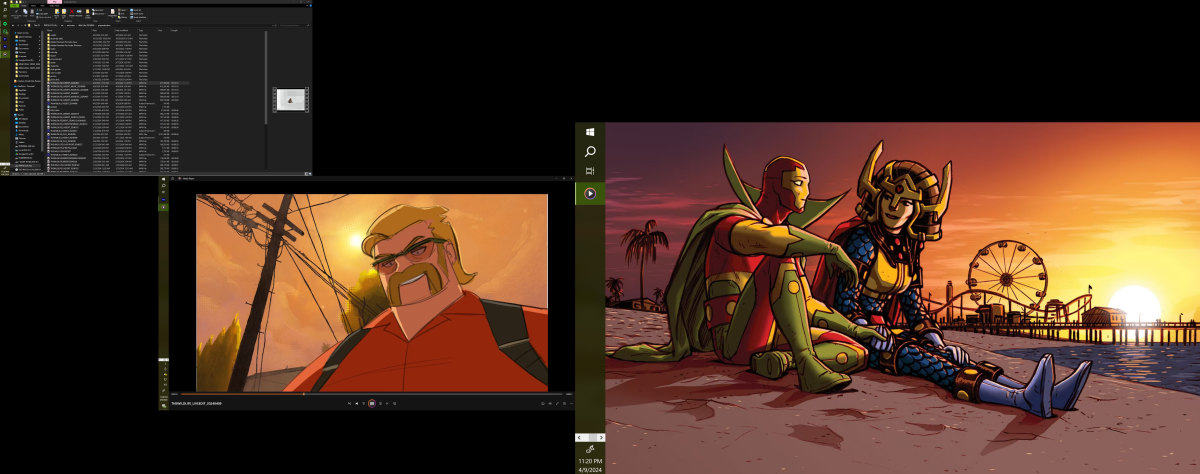Click Pin to Quick access in Explorer ribbon
The image size is (1200, 474).
pos(16,12)
